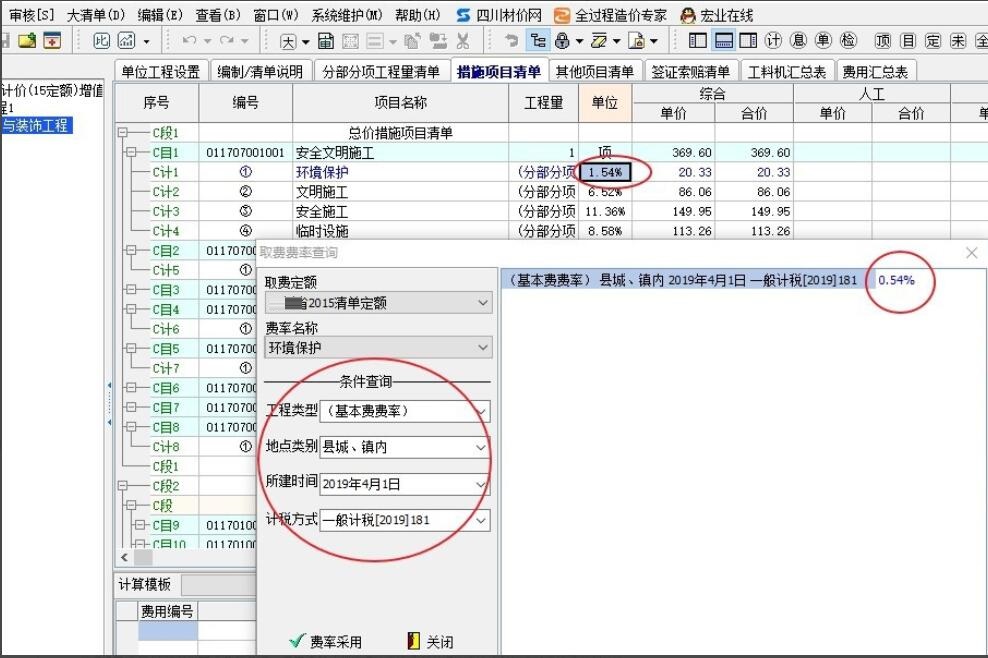Select the bottom-panel layout icon
Image resolution: width=988 pixels, height=658 pixels.
click(723, 41)
